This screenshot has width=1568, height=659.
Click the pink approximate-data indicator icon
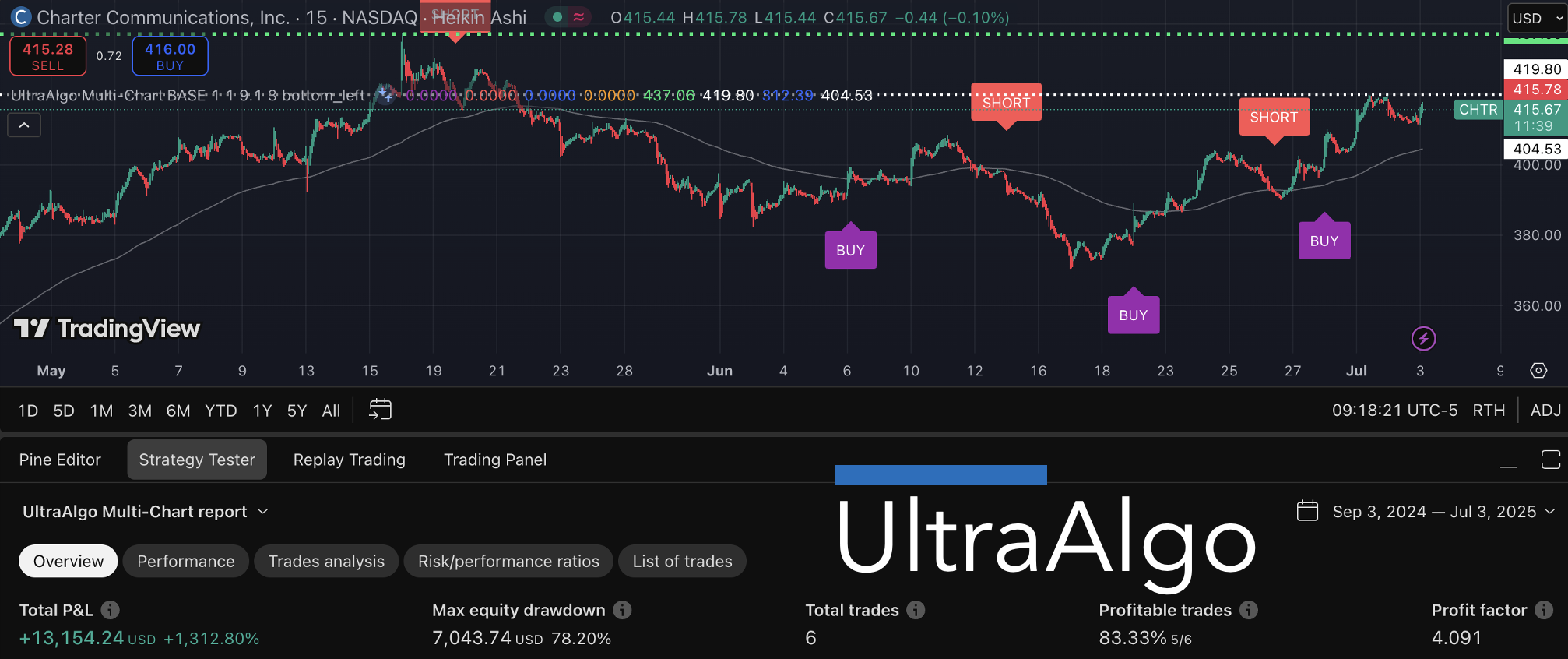click(578, 17)
